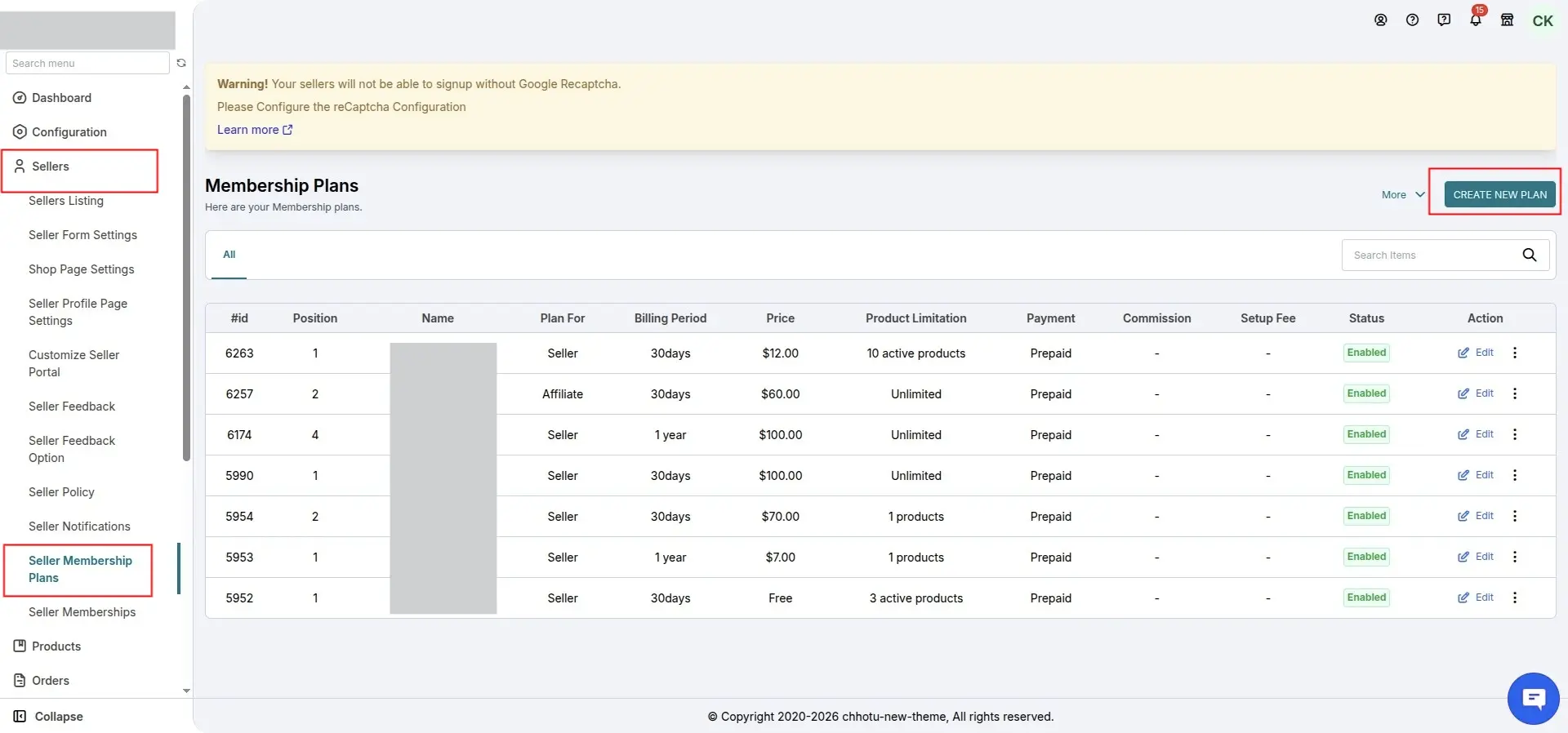Click the $12.00 price cell

pos(780,353)
